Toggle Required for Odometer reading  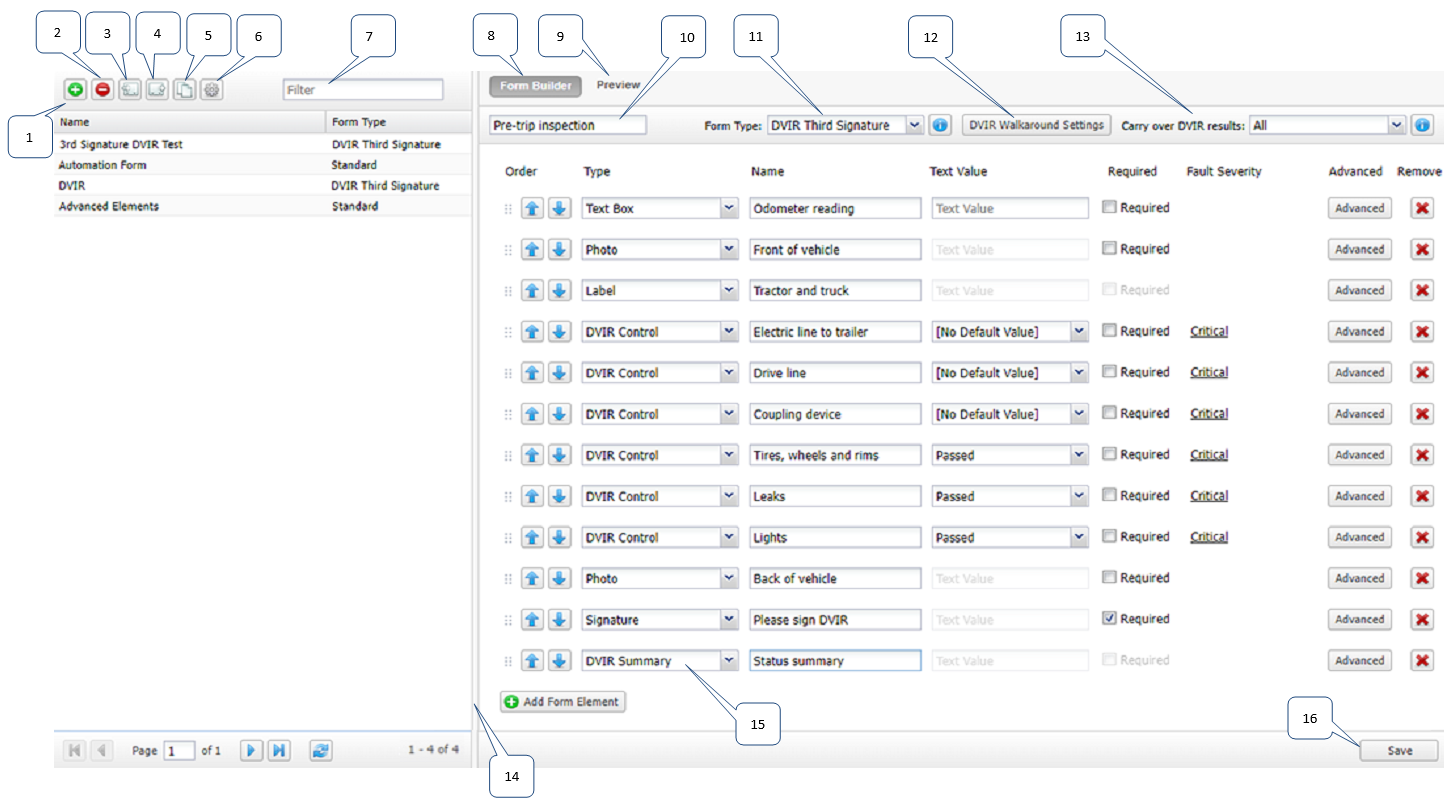1109,207
